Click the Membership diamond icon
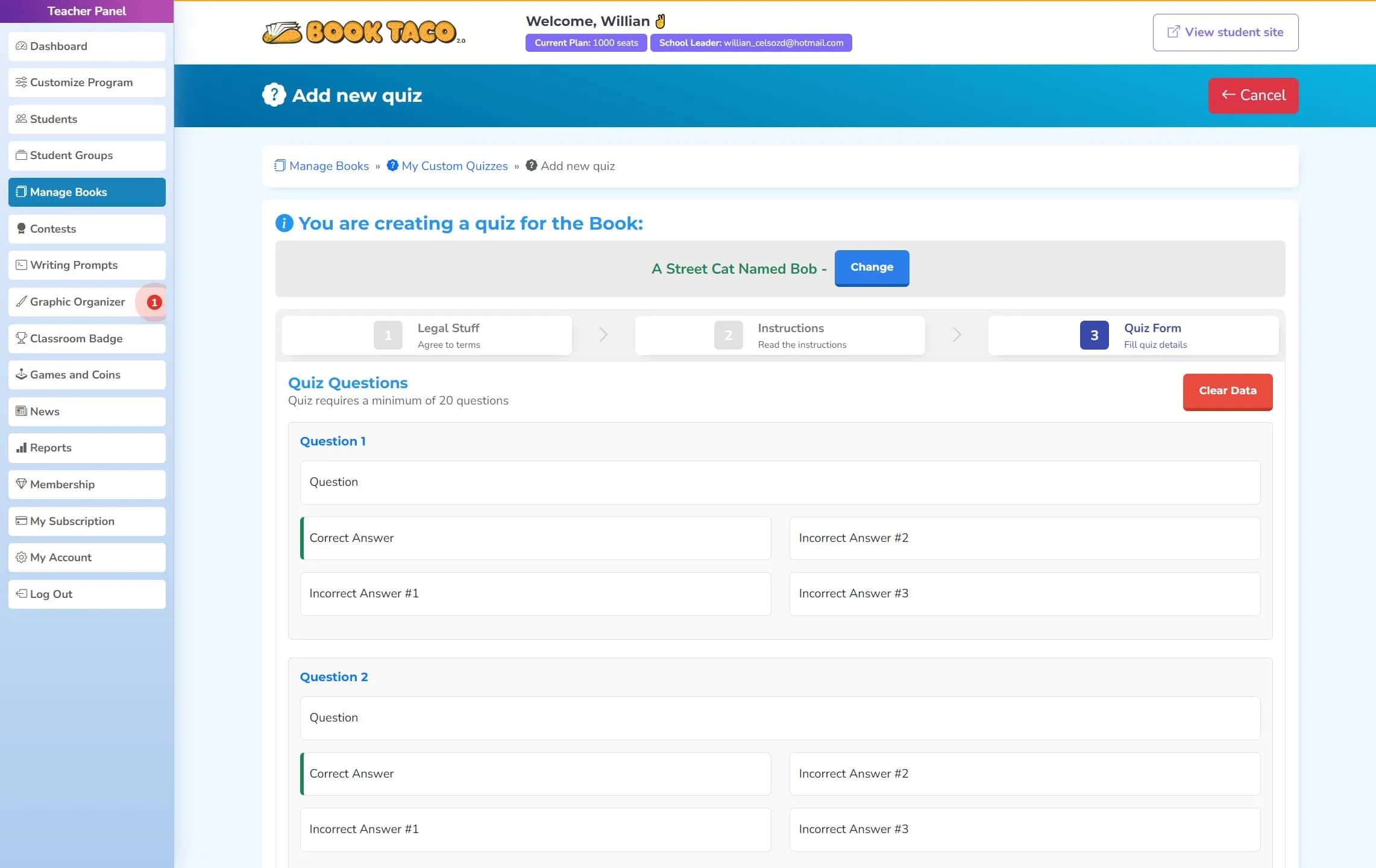 pos(21,484)
